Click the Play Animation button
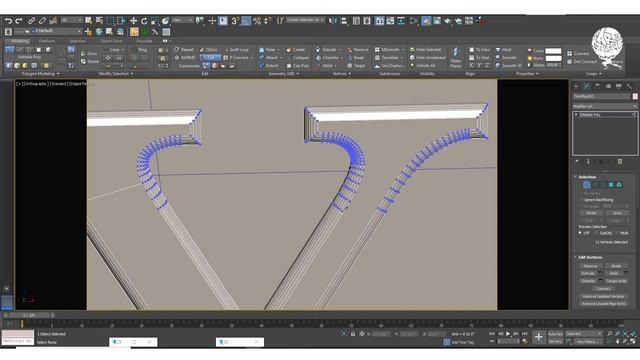 coord(508,334)
